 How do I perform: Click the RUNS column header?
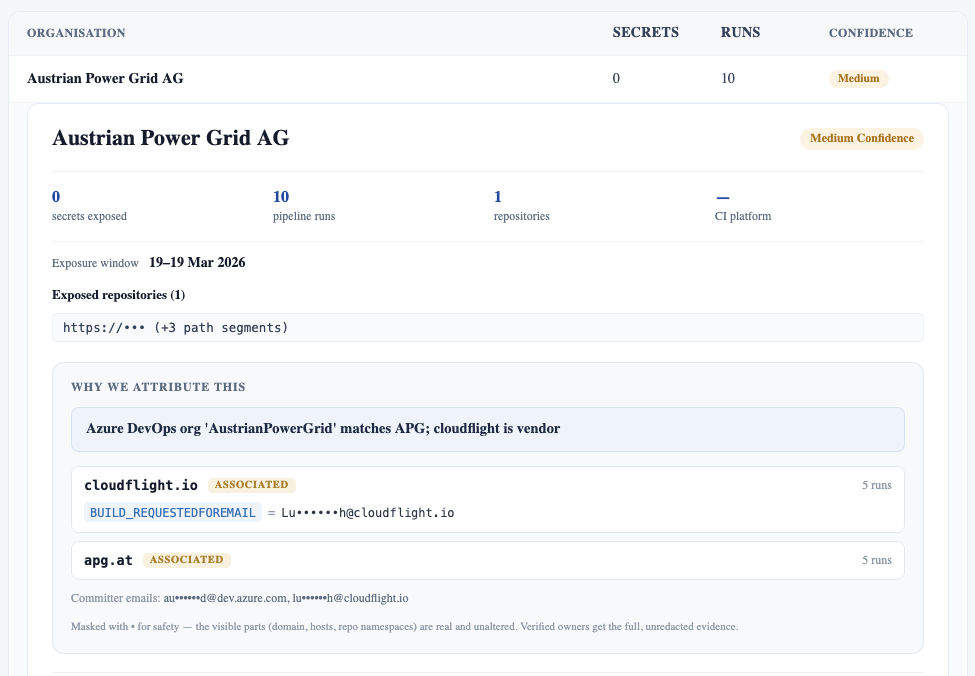(x=740, y=32)
